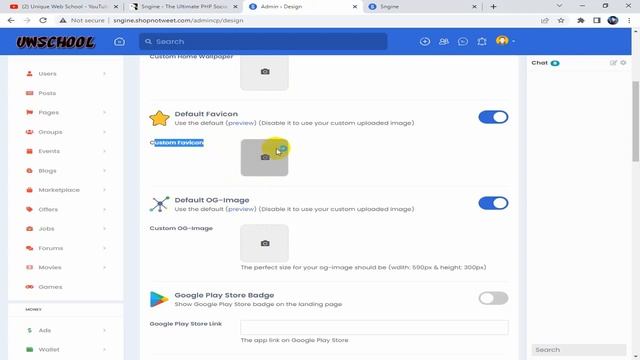This screenshot has height=360, width=640.
Task: Open notifications bell icon
Action: (x=482, y=42)
